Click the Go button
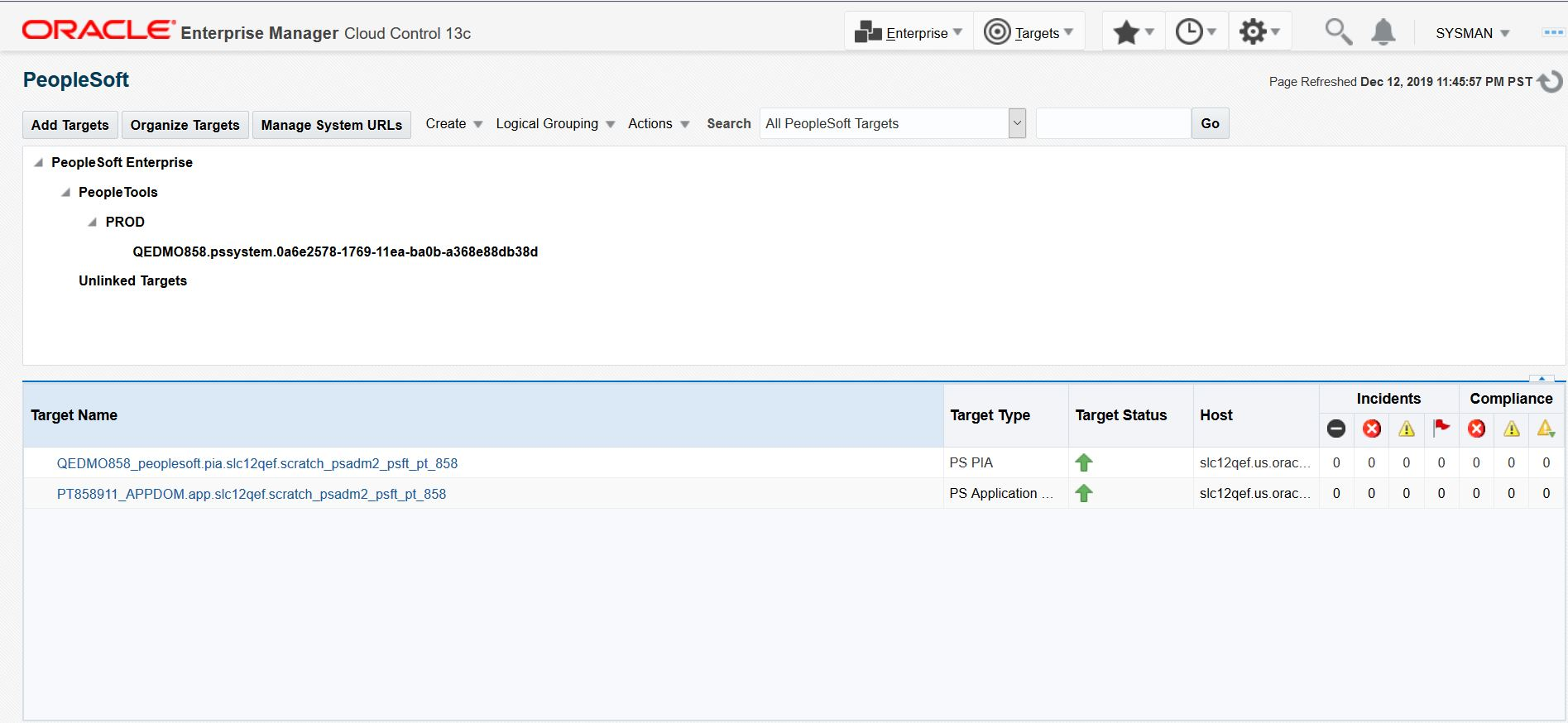This screenshot has width=1568, height=723. (1210, 123)
